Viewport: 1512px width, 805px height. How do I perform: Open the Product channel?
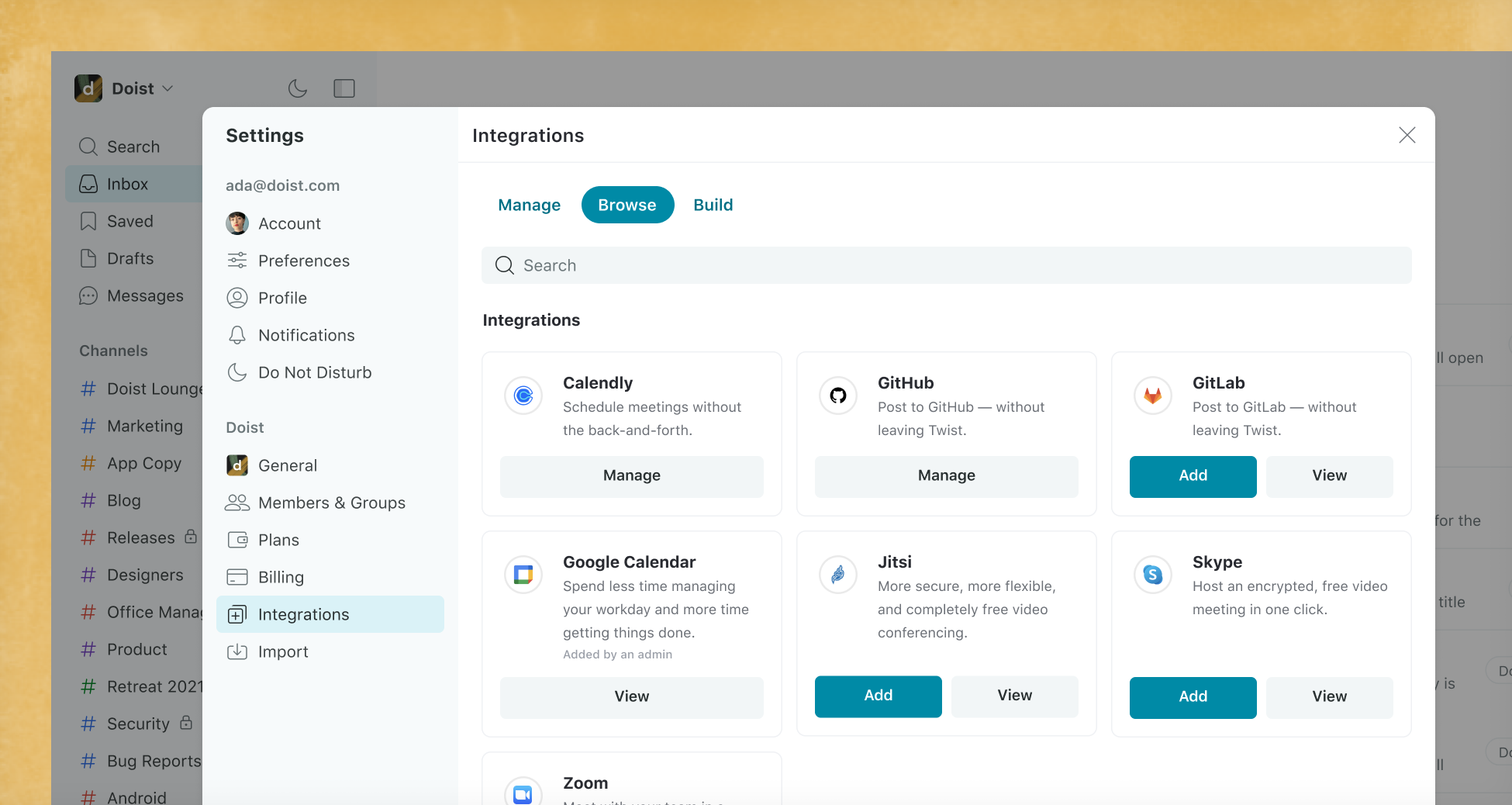coord(126,649)
